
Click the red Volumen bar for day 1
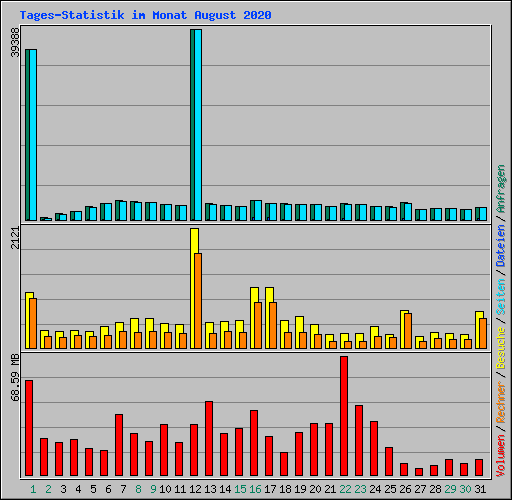pyautogui.click(x=29, y=428)
